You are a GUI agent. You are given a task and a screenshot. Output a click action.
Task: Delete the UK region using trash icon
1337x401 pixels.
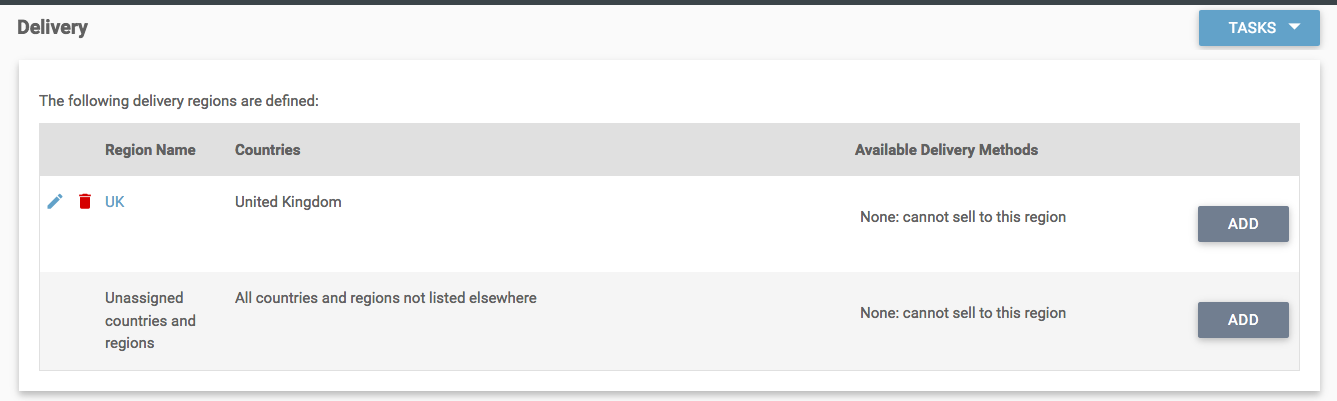[x=85, y=202]
